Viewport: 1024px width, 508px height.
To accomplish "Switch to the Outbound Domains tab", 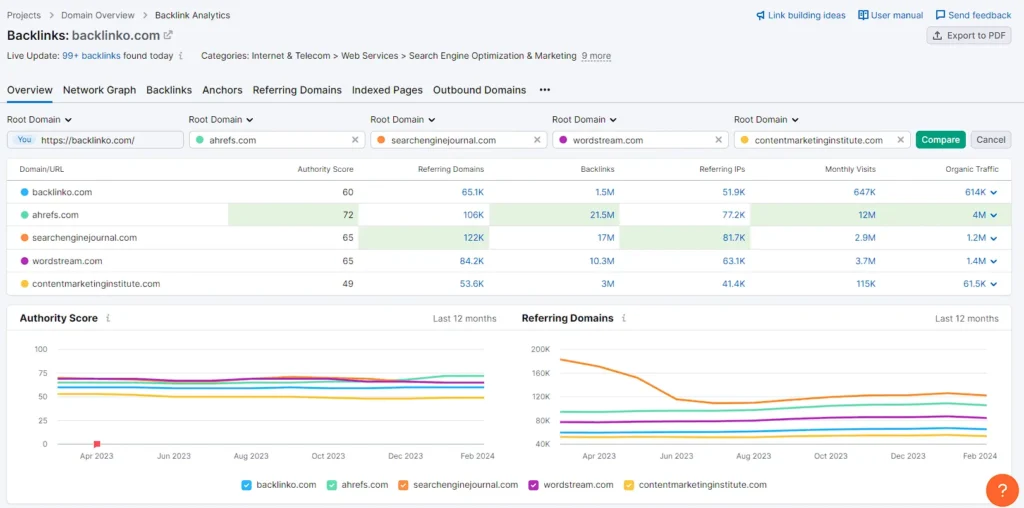I will [x=479, y=90].
